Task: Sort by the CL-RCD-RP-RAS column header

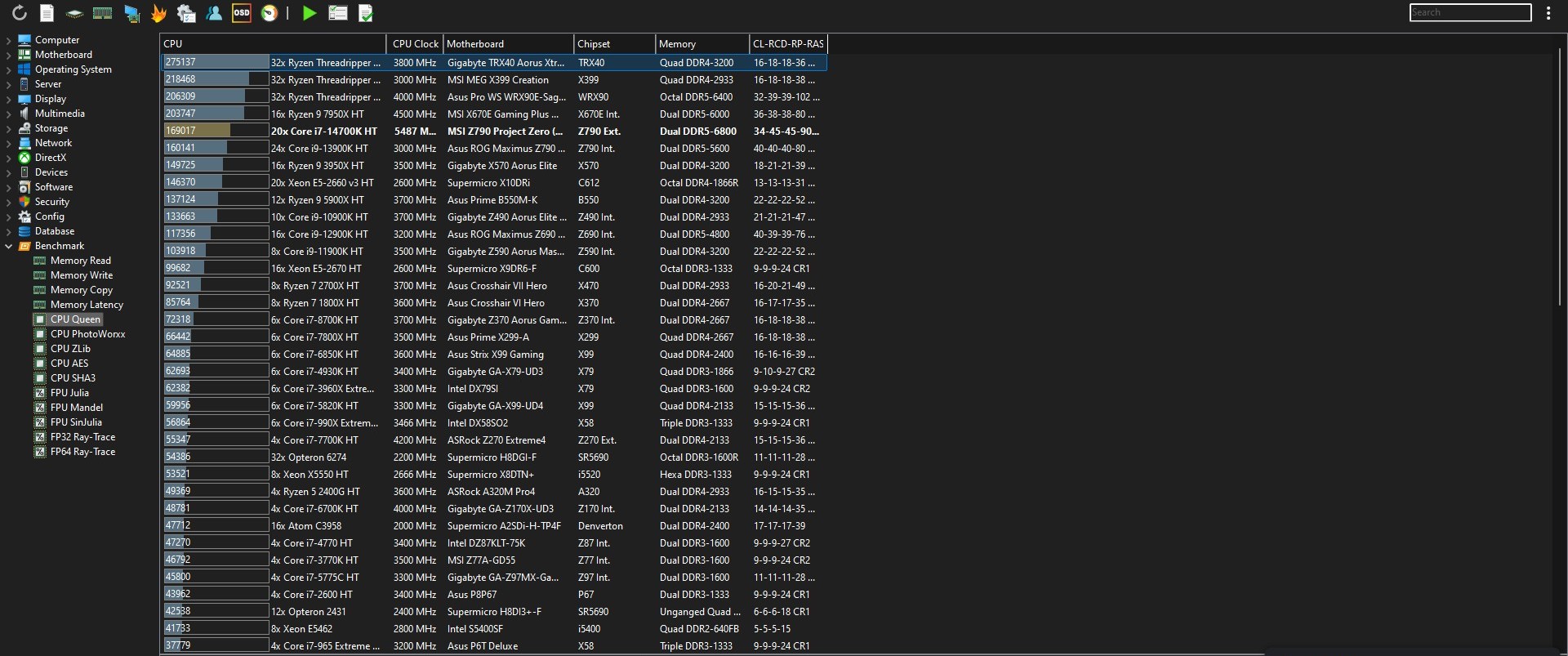Action: (x=788, y=44)
